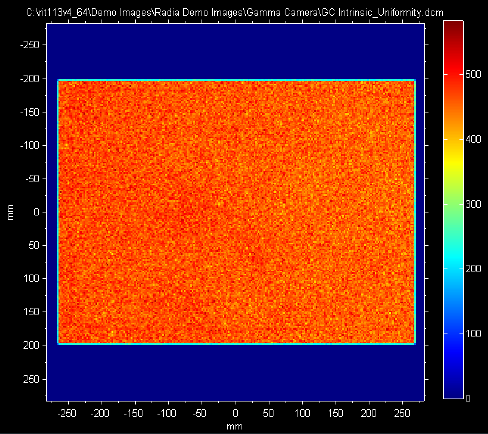488x434 pixels.
Task: Click the horizontal axis 'mm' unit label
Action: [x=234, y=427]
